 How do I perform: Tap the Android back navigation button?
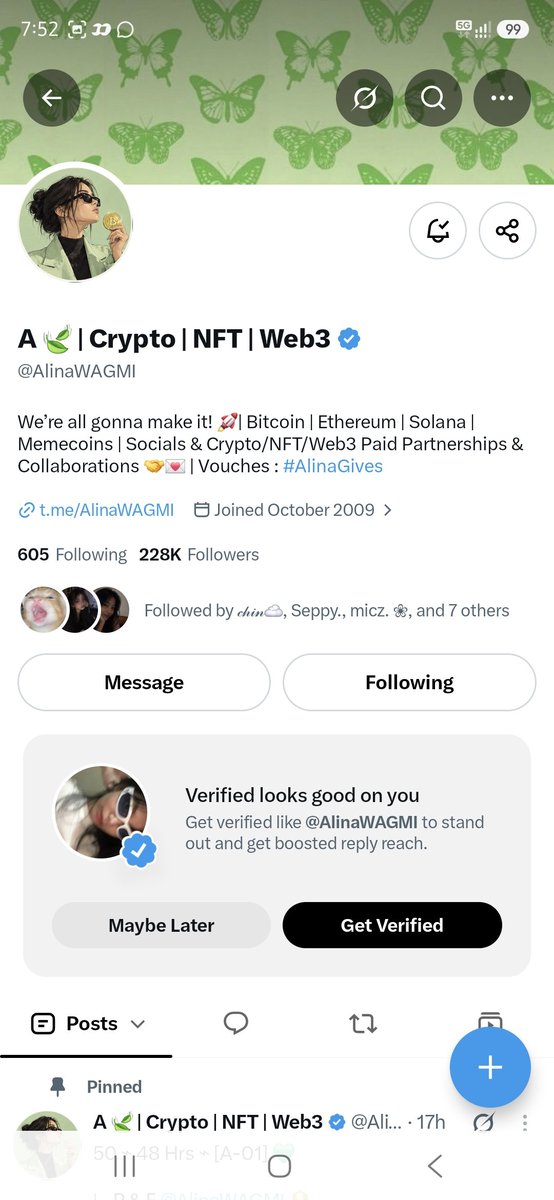(x=434, y=1165)
